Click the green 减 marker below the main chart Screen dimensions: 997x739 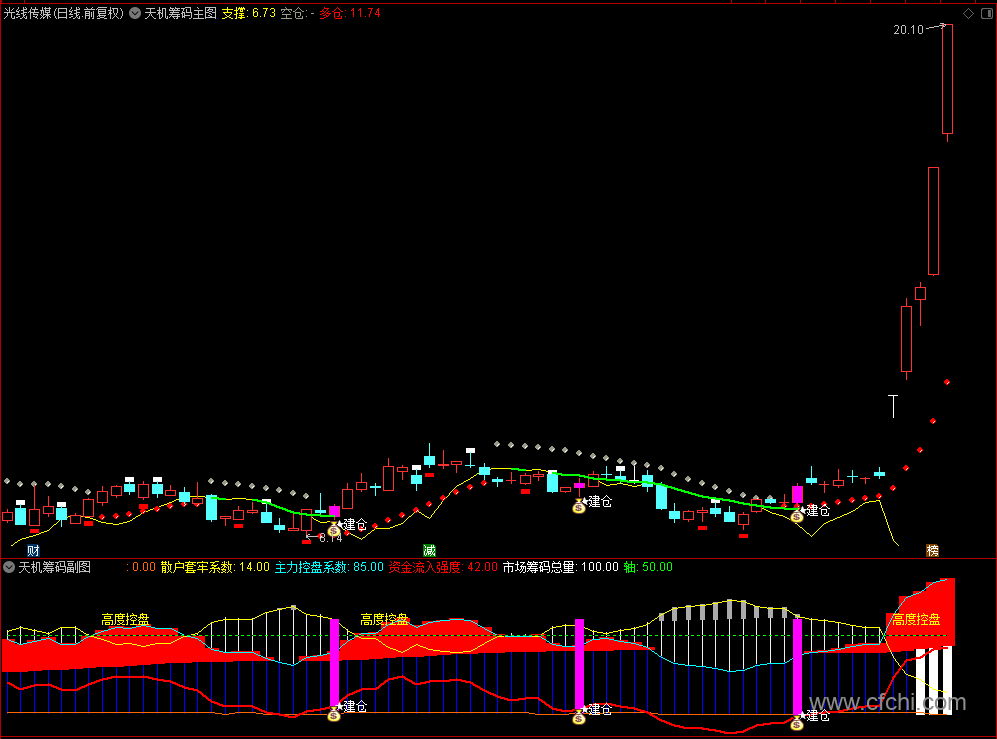[429, 551]
